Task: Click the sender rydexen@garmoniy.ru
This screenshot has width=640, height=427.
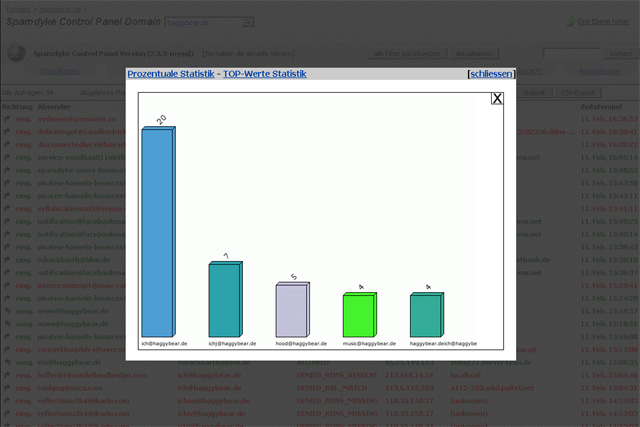Action: tap(77, 119)
